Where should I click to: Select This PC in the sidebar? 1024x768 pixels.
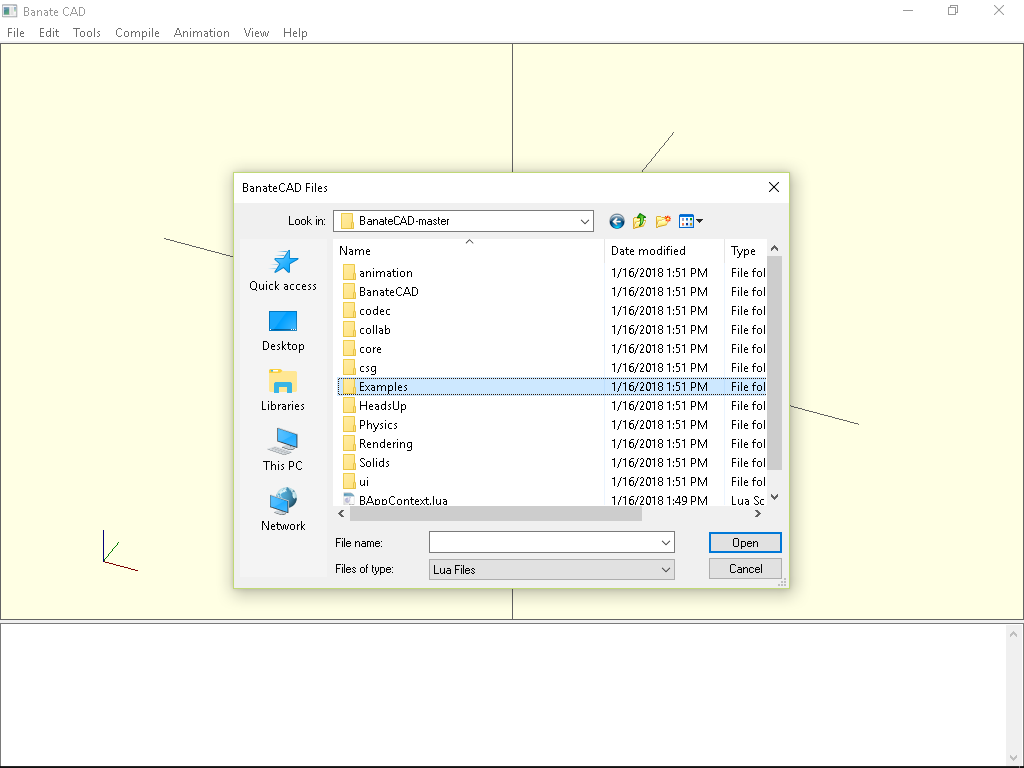coord(283,450)
